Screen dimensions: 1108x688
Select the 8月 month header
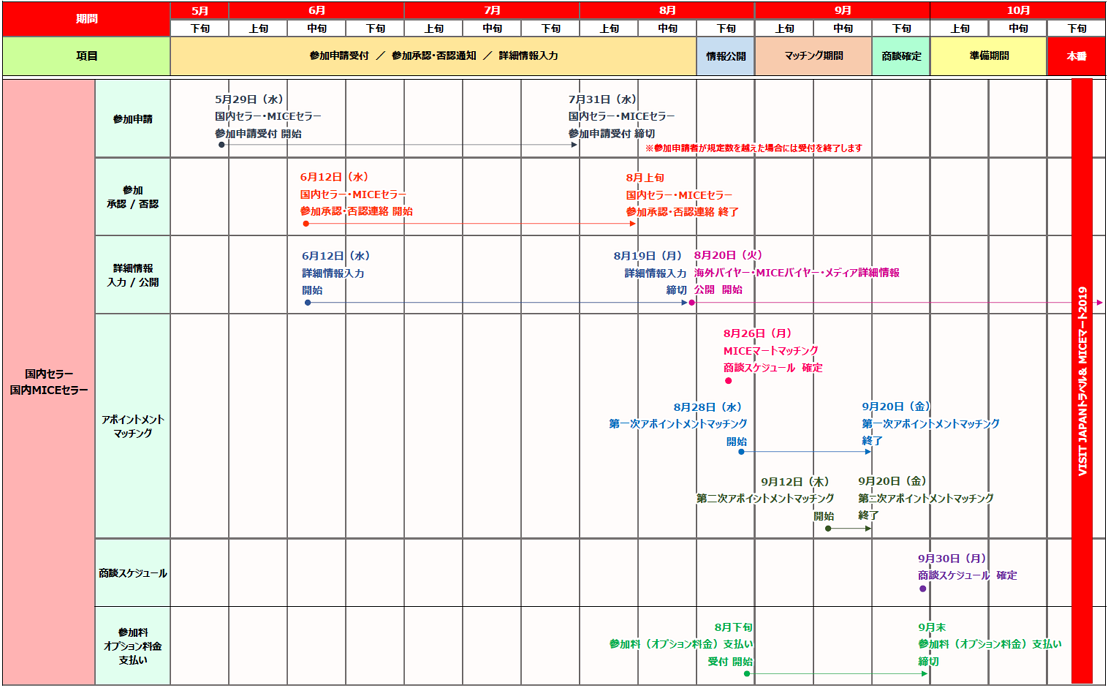pos(667,11)
